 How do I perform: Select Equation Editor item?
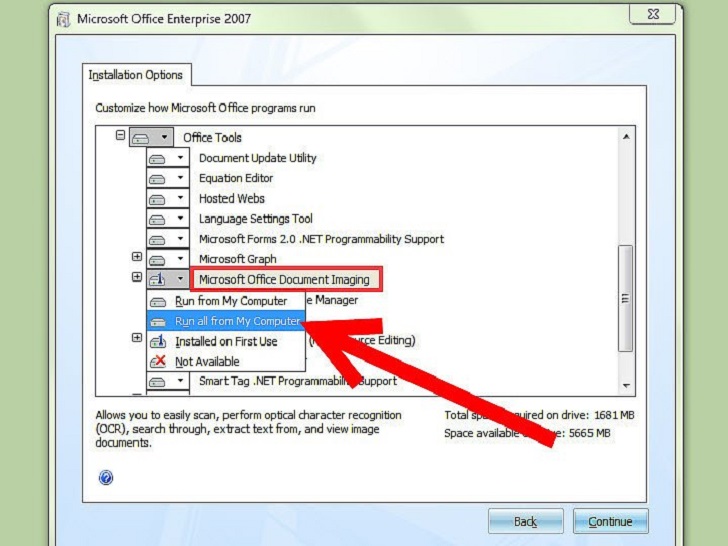(236, 178)
